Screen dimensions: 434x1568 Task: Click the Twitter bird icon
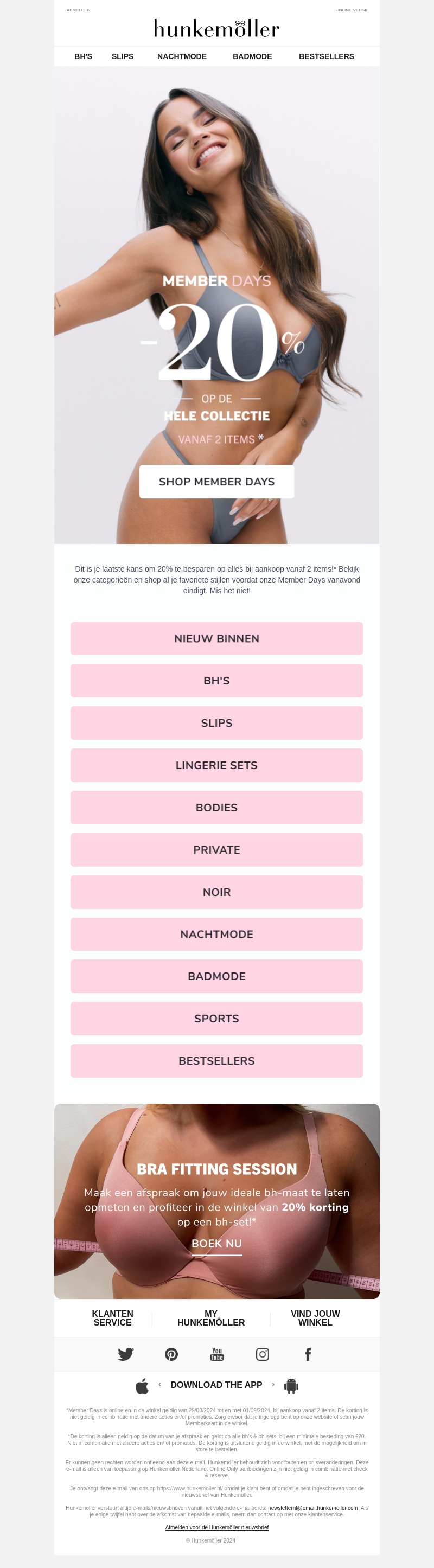(126, 1354)
